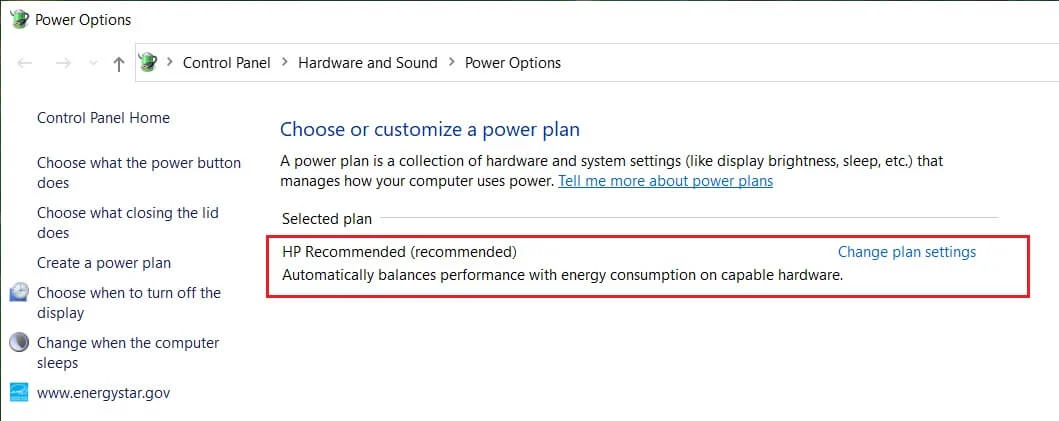Viewport: 1059px width, 421px height.
Task: Click the Forward navigation arrow
Action: (63, 63)
